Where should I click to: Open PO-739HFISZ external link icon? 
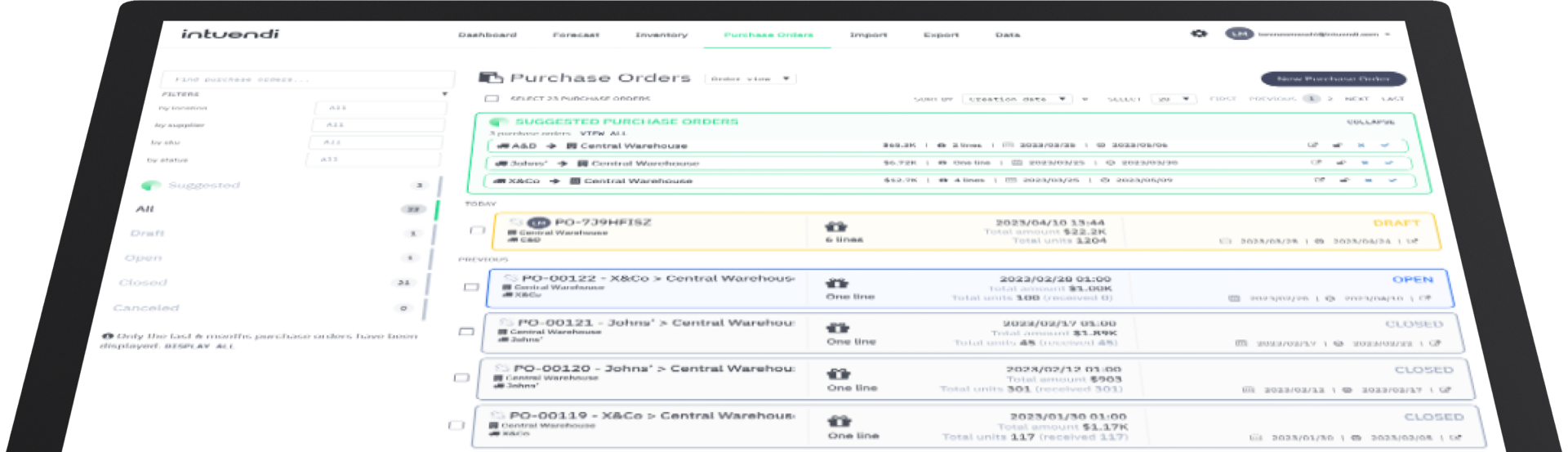1413,241
